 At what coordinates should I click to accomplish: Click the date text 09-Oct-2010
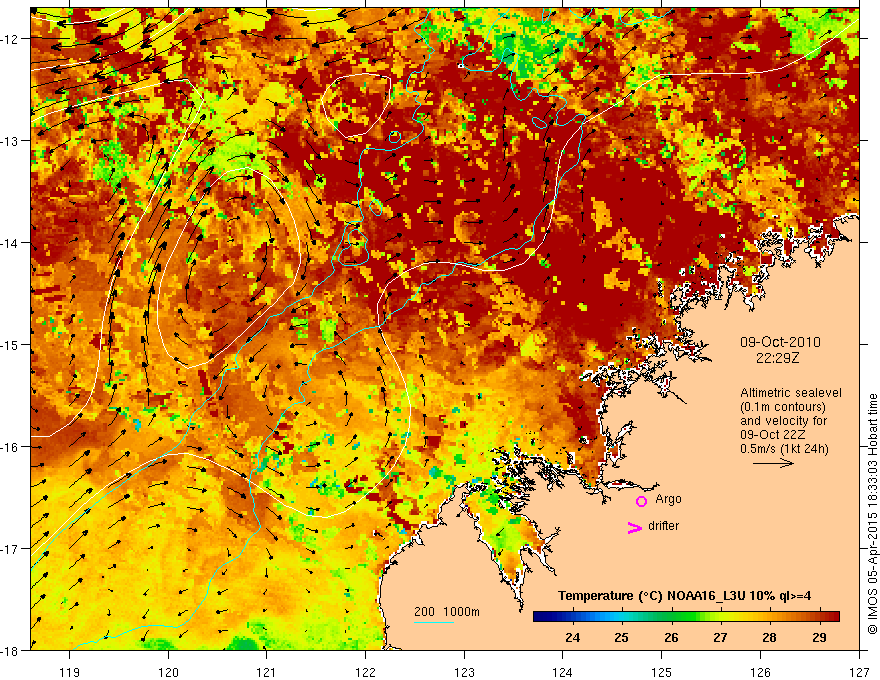coord(780,342)
